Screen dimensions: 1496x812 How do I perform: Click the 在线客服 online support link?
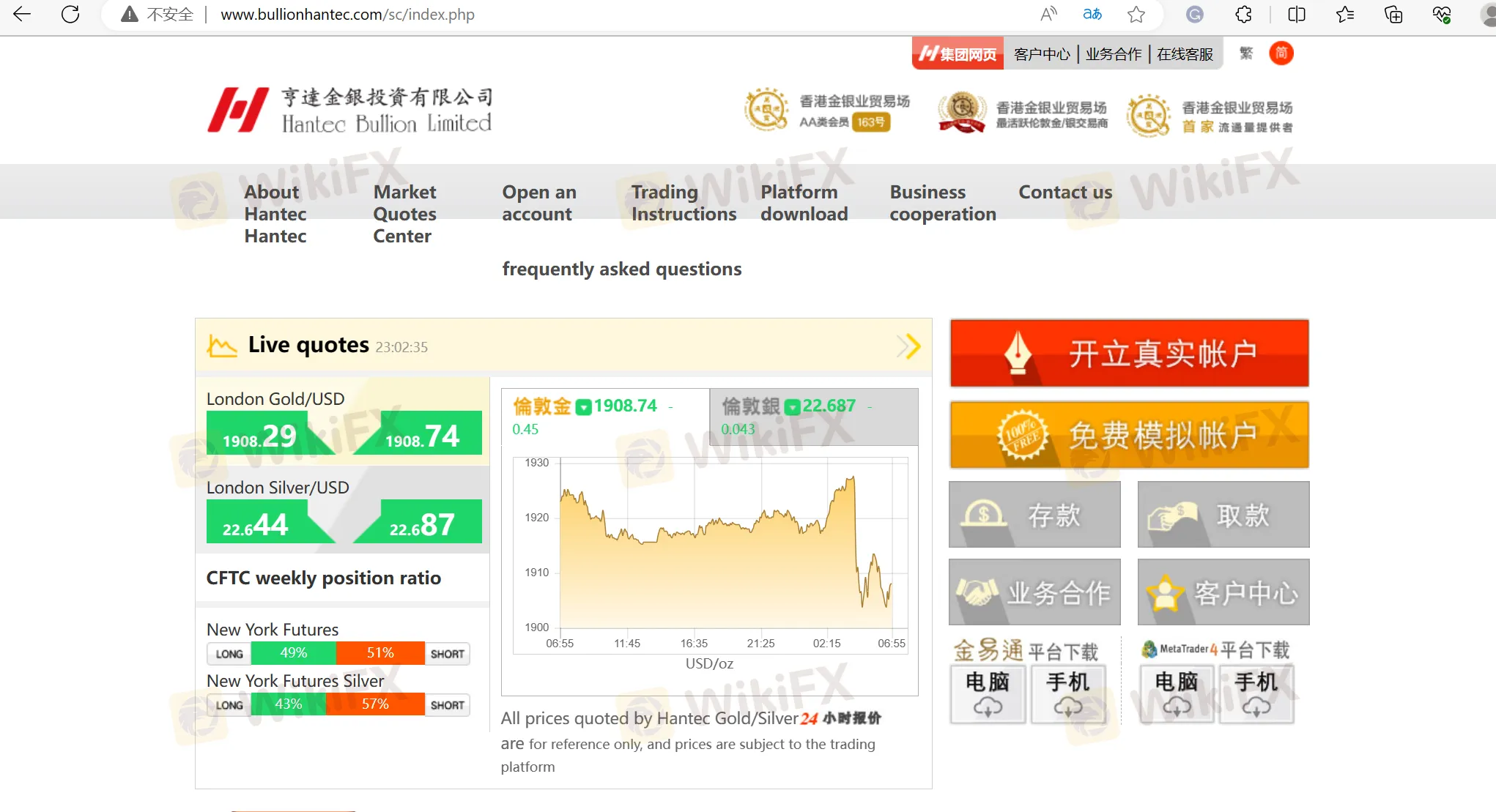pyautogui.click(x=1185, y=53)
